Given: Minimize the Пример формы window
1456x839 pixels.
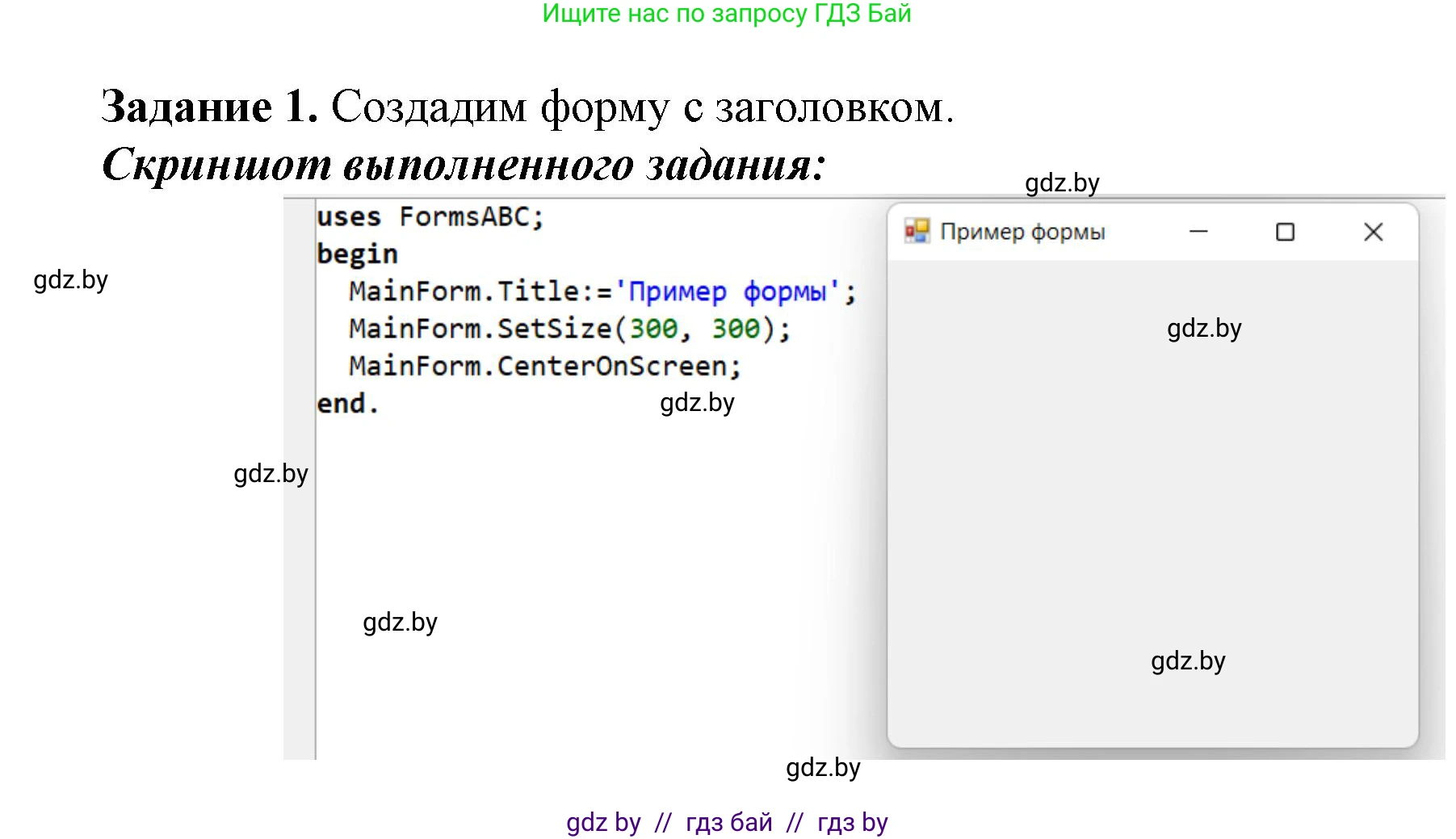Looking at the screenshot, I should (1198, 233).
